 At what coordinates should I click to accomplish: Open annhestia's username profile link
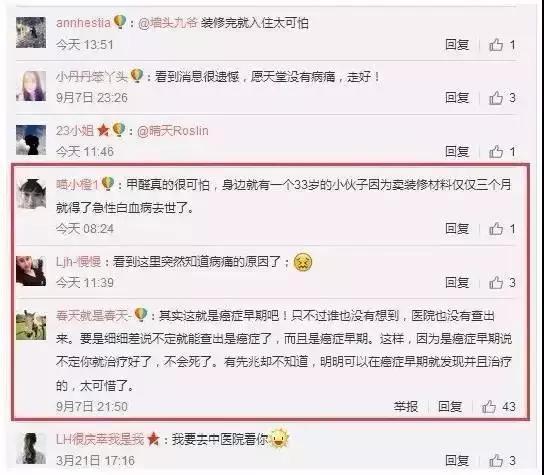pos(83,23)
